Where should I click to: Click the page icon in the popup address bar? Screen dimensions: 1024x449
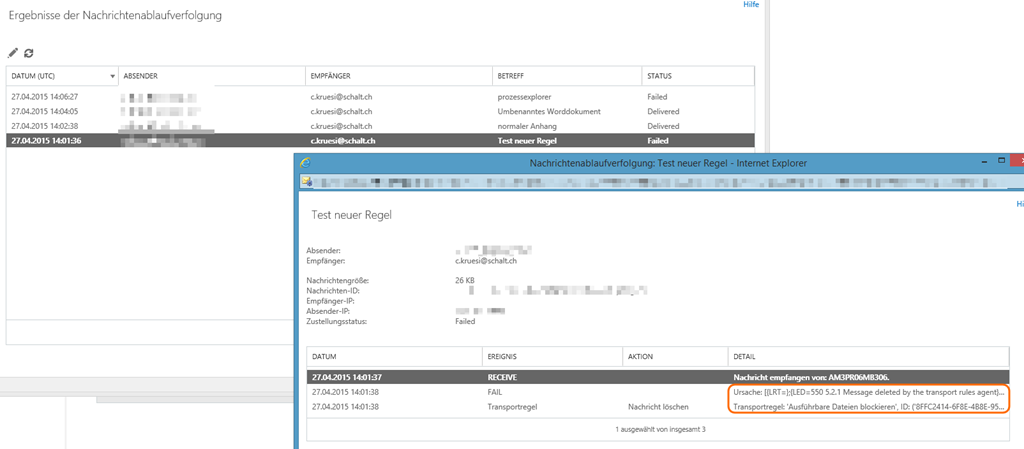click(x=308, y=182)
